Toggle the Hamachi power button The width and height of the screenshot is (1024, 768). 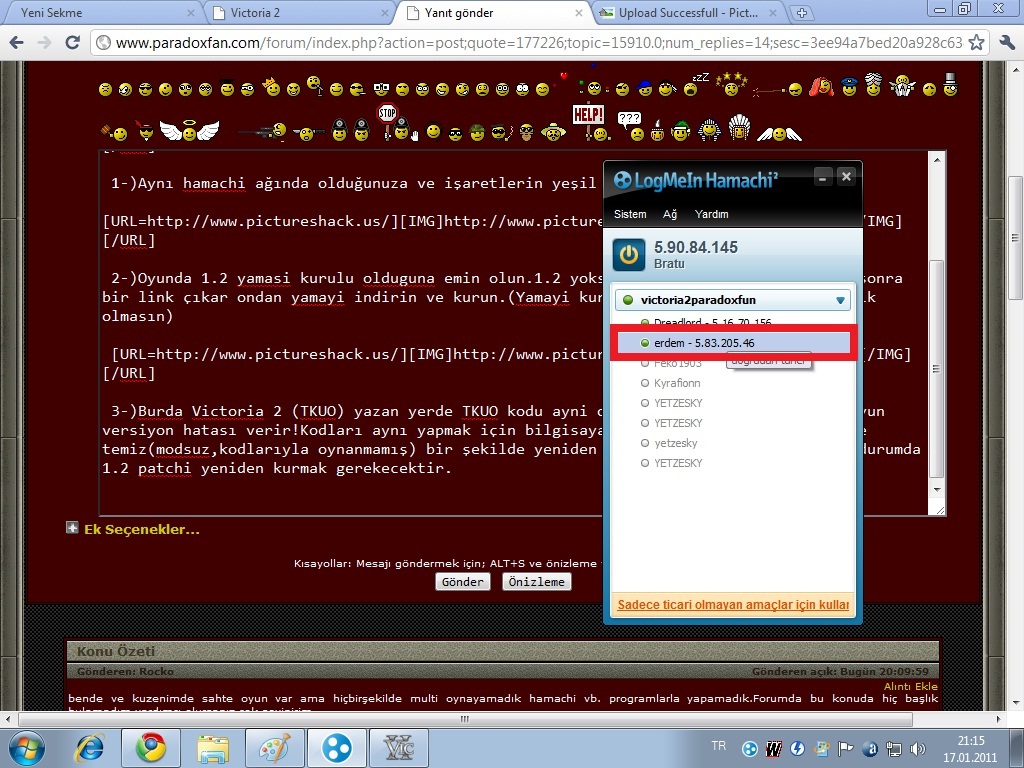click(x=629, y=255)
